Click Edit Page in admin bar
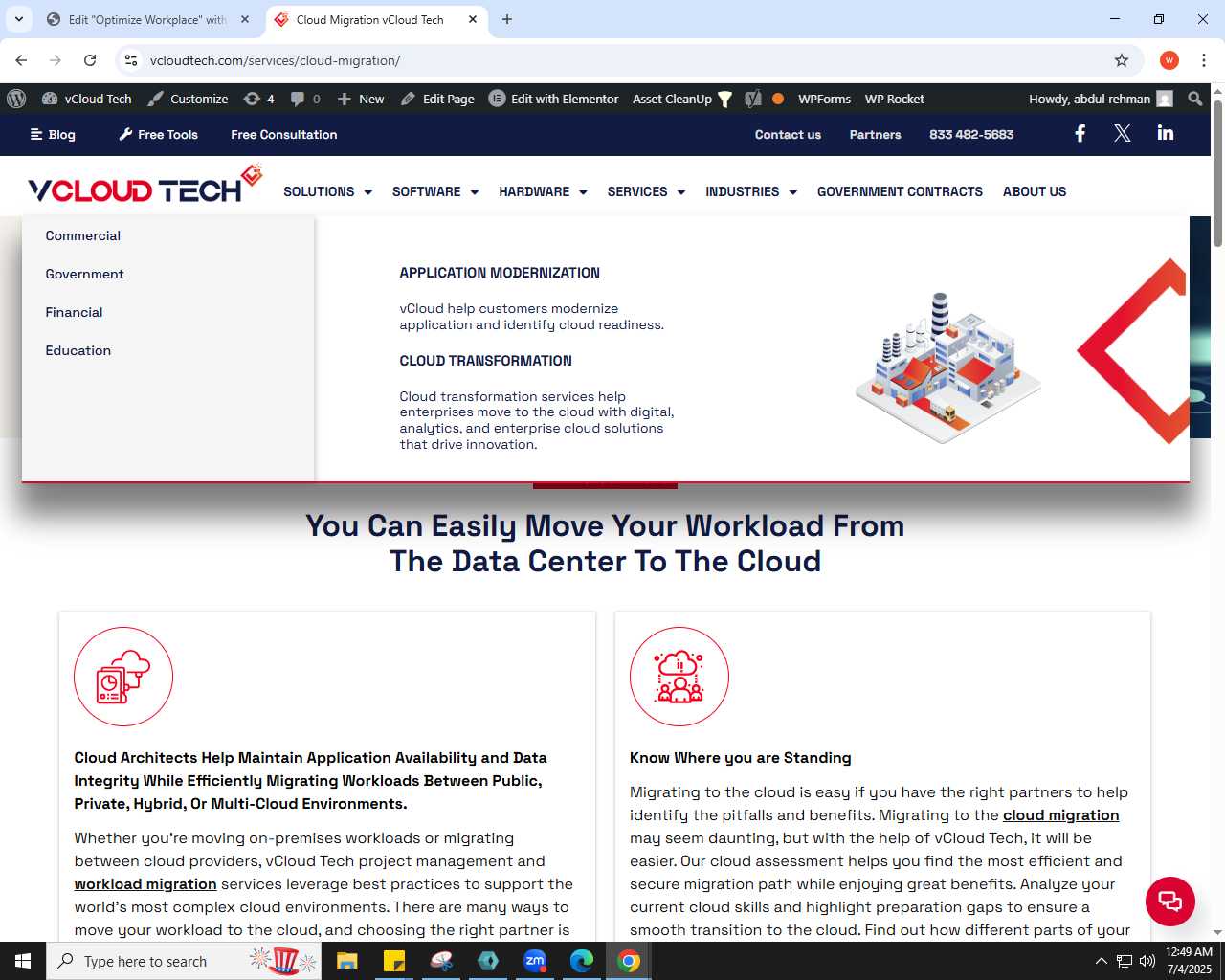This screenshot has height=980, width=1225. click(437, 99)
